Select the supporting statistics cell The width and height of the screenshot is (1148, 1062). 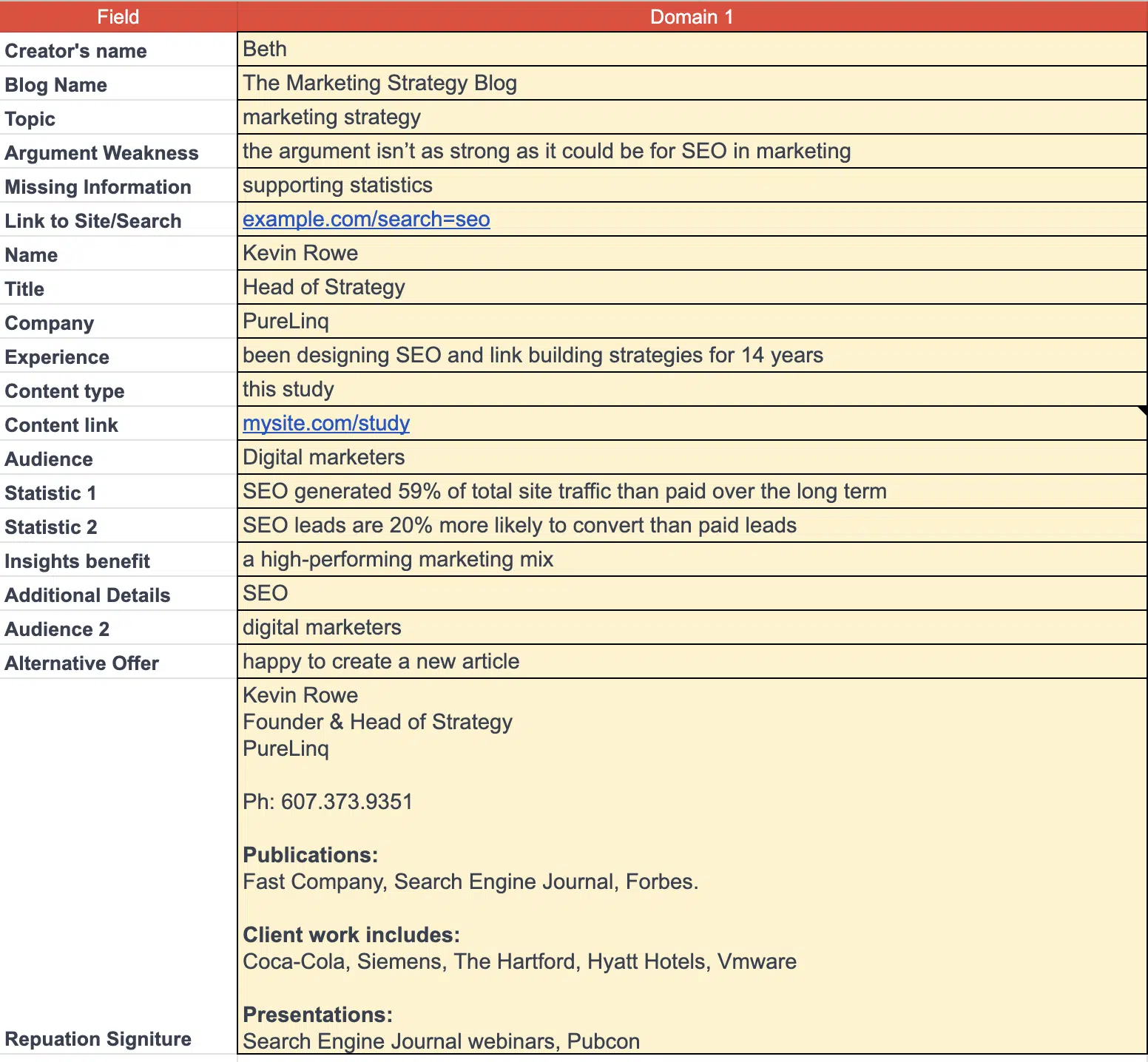click(692, 186)
